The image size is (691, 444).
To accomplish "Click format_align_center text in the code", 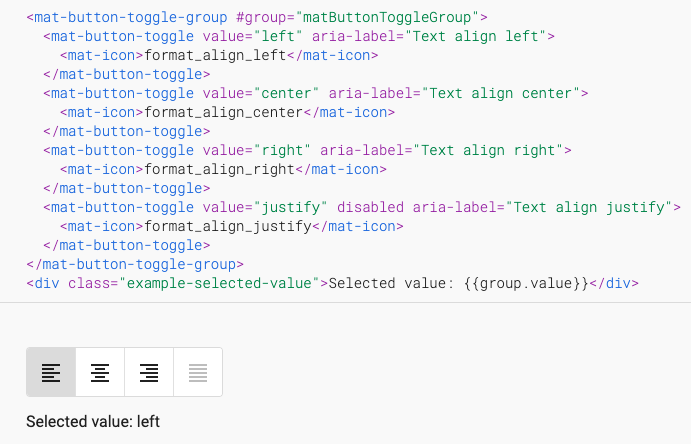I will pos(224,112).
